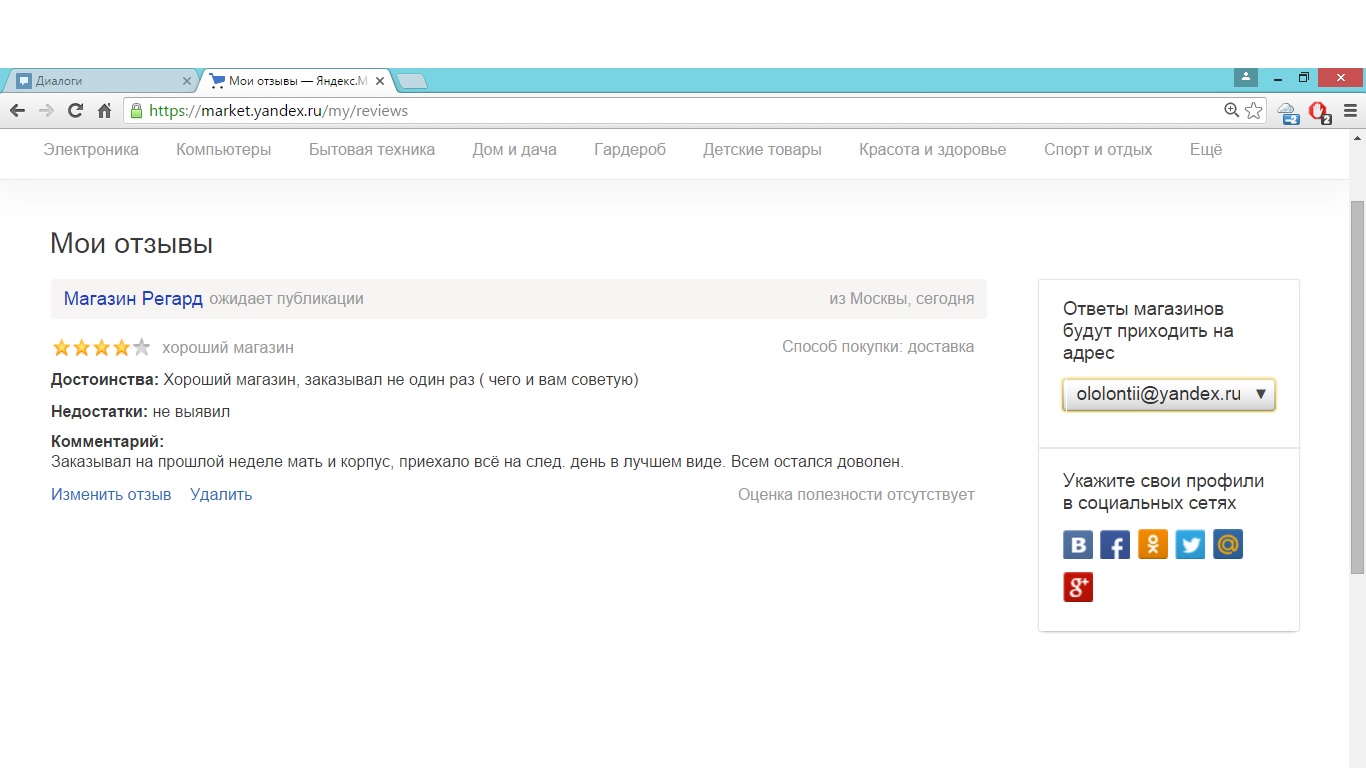Open the Детские товары category
Screen dimensions: 1366x768
(x=762, y=150)
